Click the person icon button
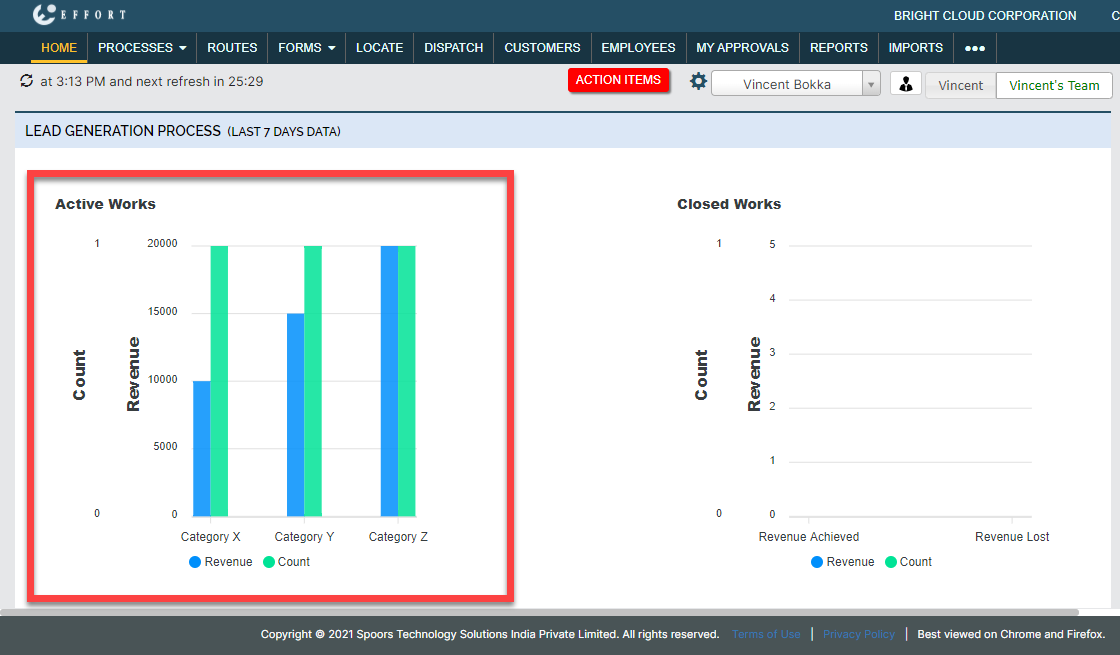The width and height of the screenshot is (1120, 655). click(x=905, y=85)
